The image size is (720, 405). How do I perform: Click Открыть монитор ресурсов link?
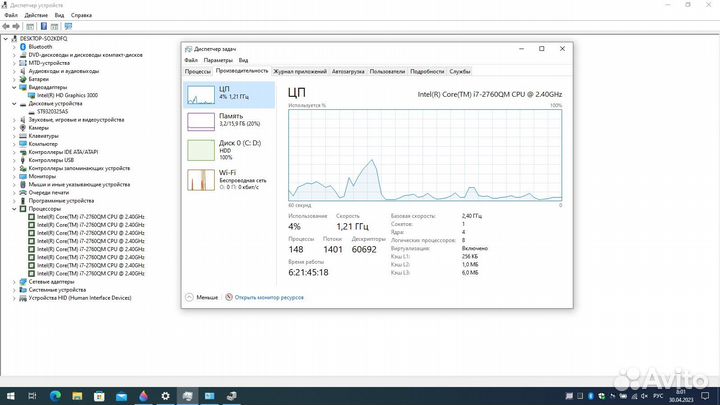[269, 298]
